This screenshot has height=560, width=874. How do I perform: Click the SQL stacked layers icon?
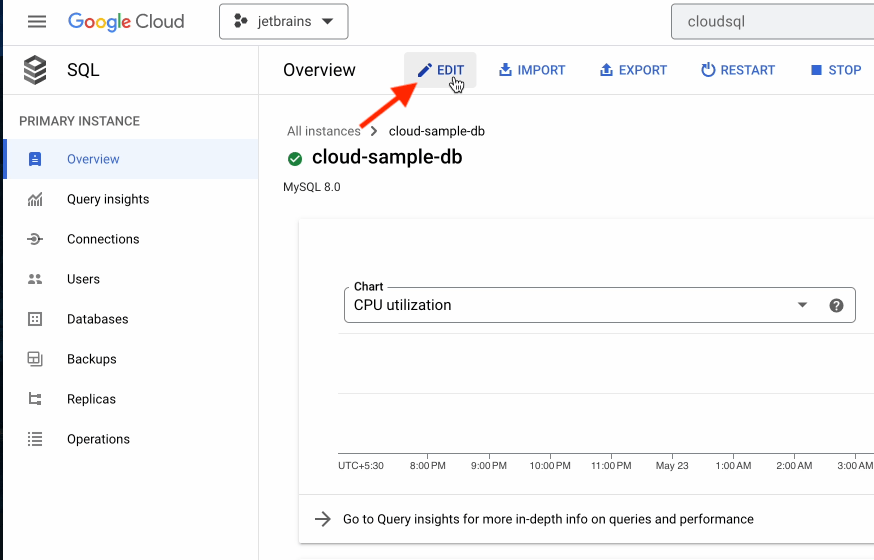[x=35, y=70]
